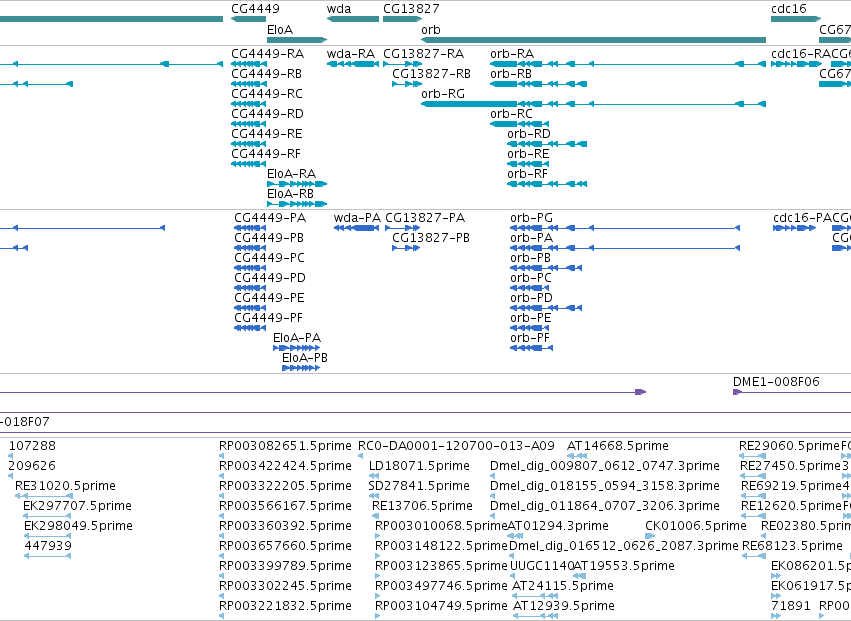
Task: Select the CG13827-PB protein feature
Action: tap(407, 248)
